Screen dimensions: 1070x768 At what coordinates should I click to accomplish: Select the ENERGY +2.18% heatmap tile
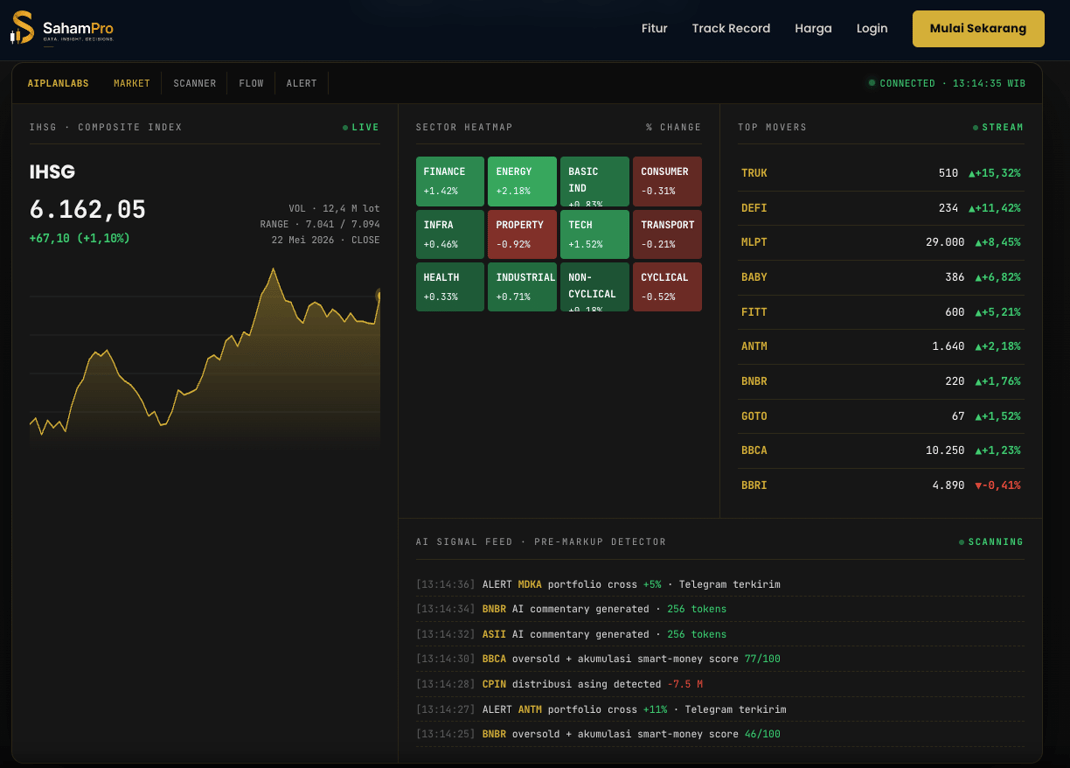click(522, 182)
